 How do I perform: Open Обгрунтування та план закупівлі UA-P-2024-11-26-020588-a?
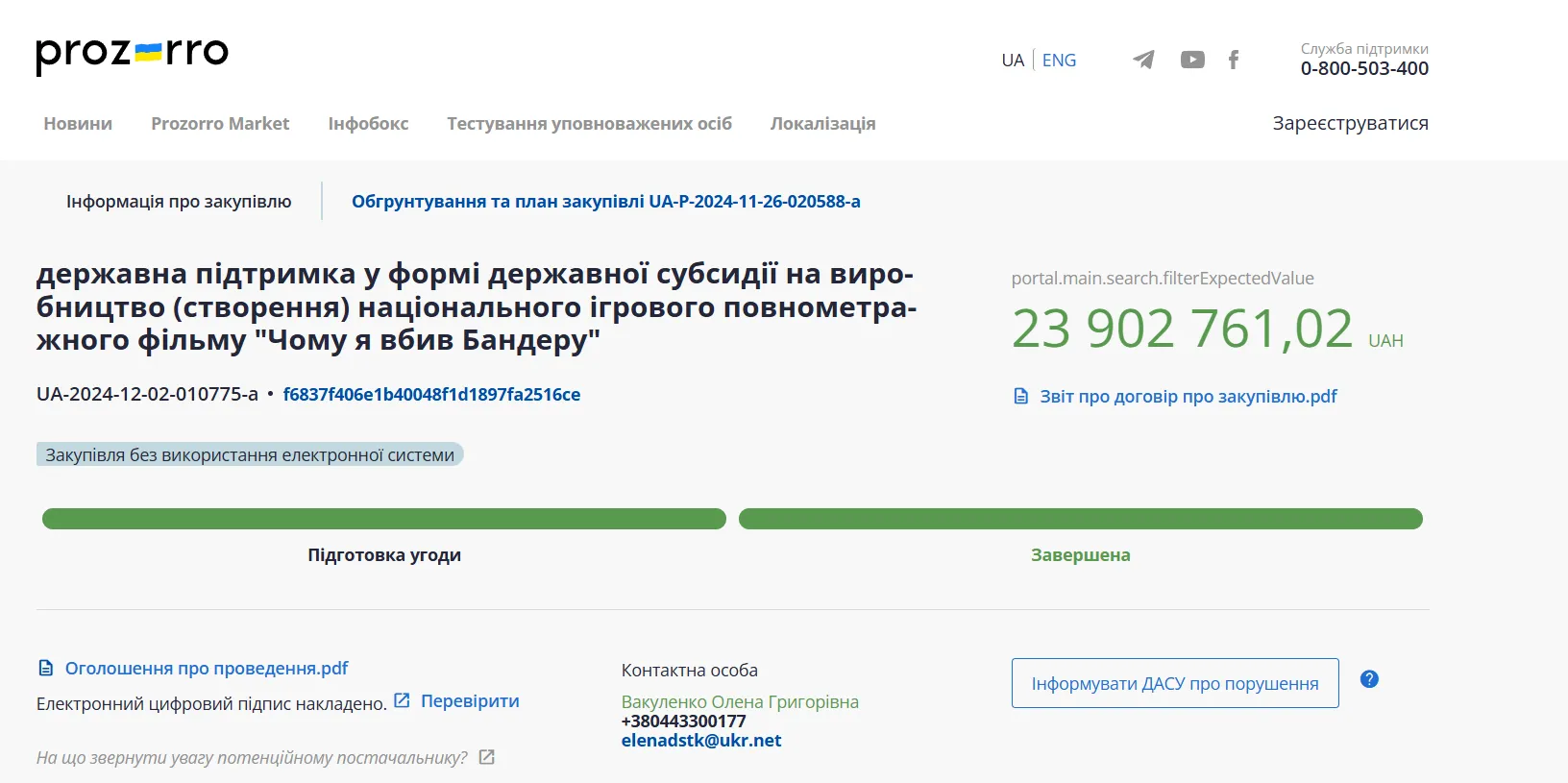point(605,201)
